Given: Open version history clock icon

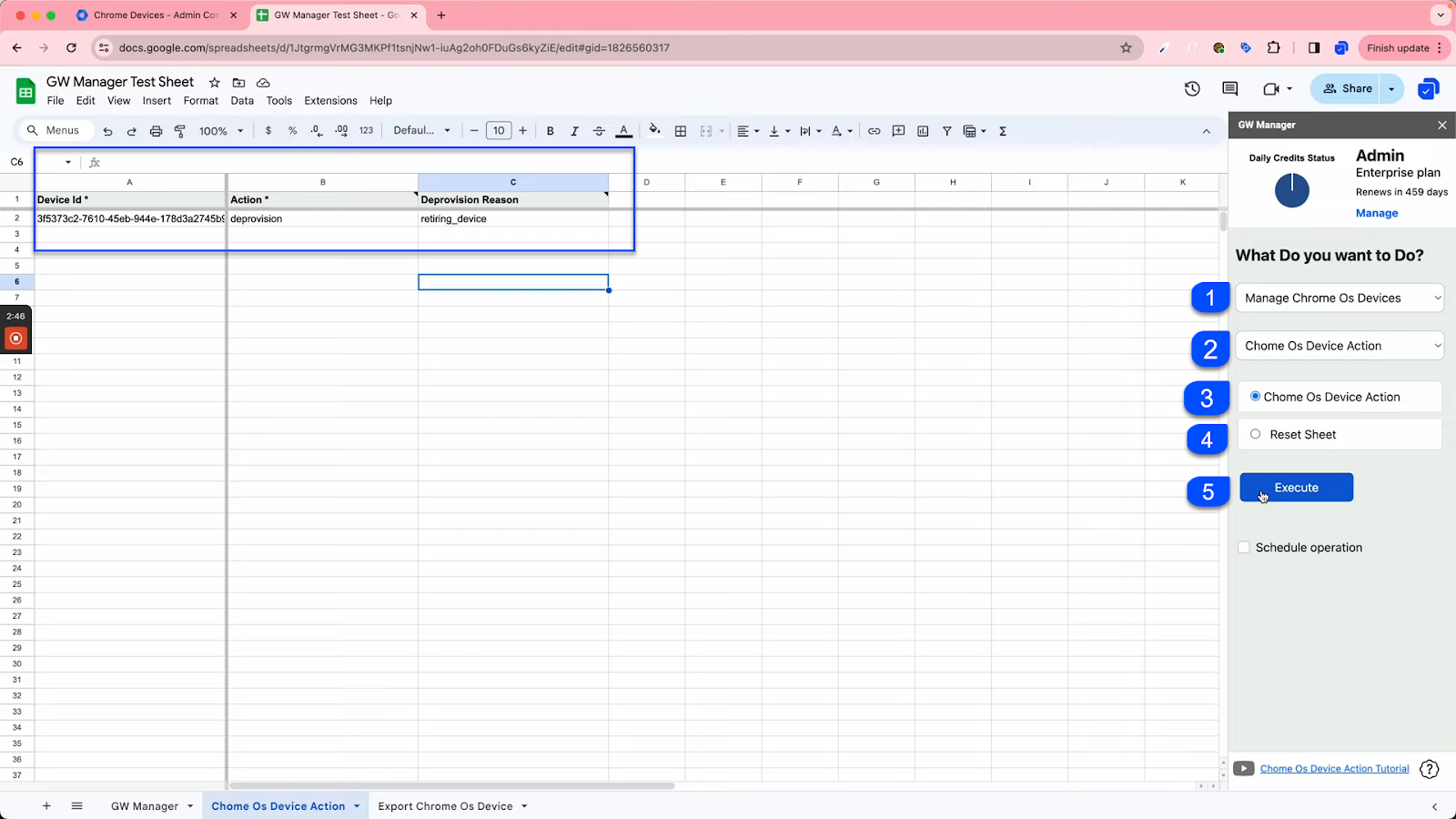Looking at the screenshot, I should (1192, 88).
